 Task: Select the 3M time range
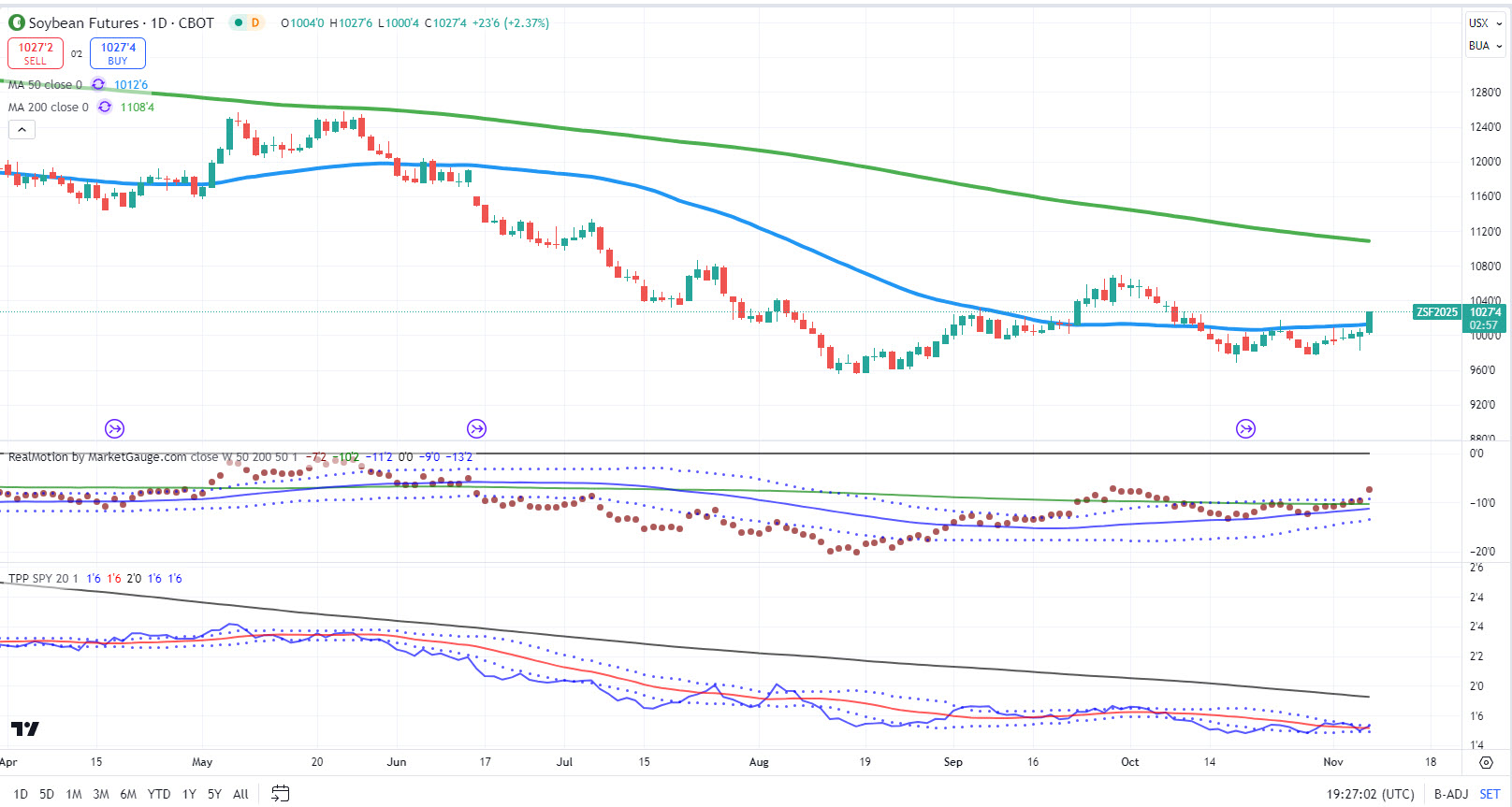coord(101,794)
